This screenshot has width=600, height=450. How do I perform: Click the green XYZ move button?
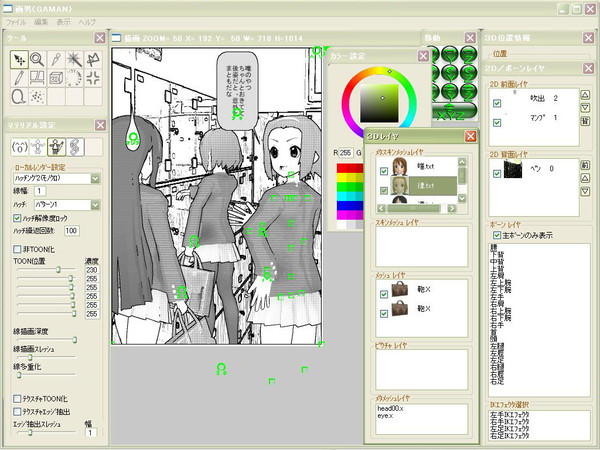[453, 111]
